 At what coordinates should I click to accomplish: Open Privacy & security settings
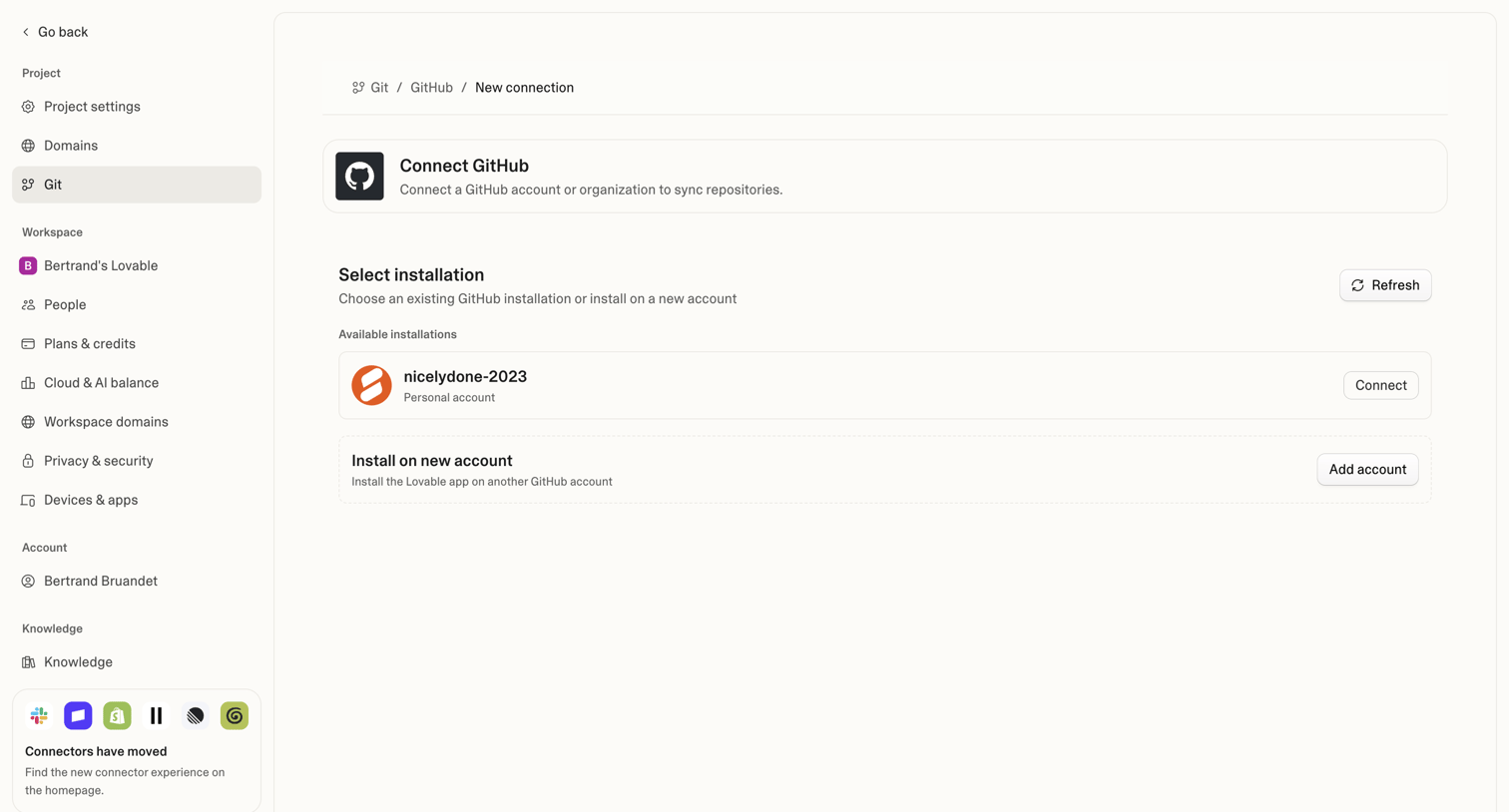[137, 461]
